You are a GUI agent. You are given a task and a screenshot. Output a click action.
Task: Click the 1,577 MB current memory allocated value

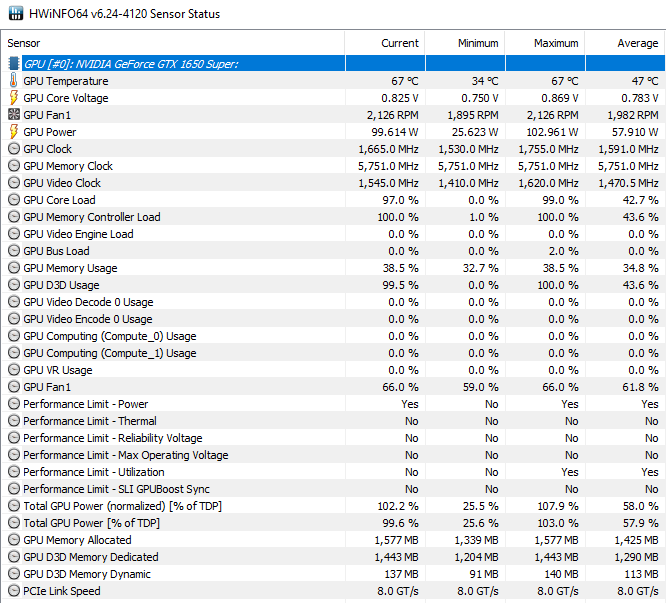(396, 540)
